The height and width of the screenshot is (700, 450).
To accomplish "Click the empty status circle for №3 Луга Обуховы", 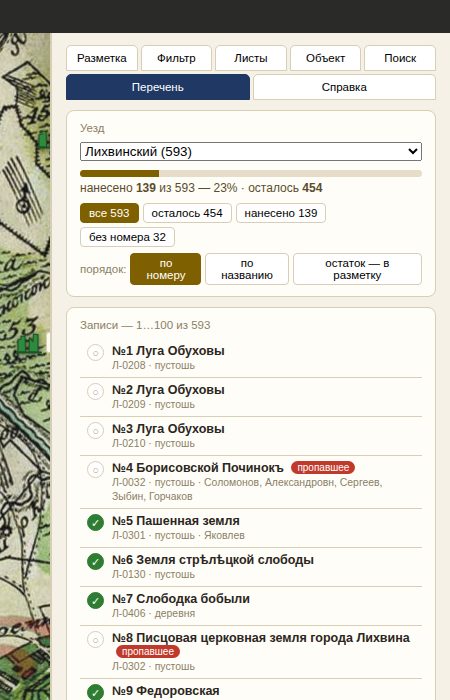I will tap(95, 431).
